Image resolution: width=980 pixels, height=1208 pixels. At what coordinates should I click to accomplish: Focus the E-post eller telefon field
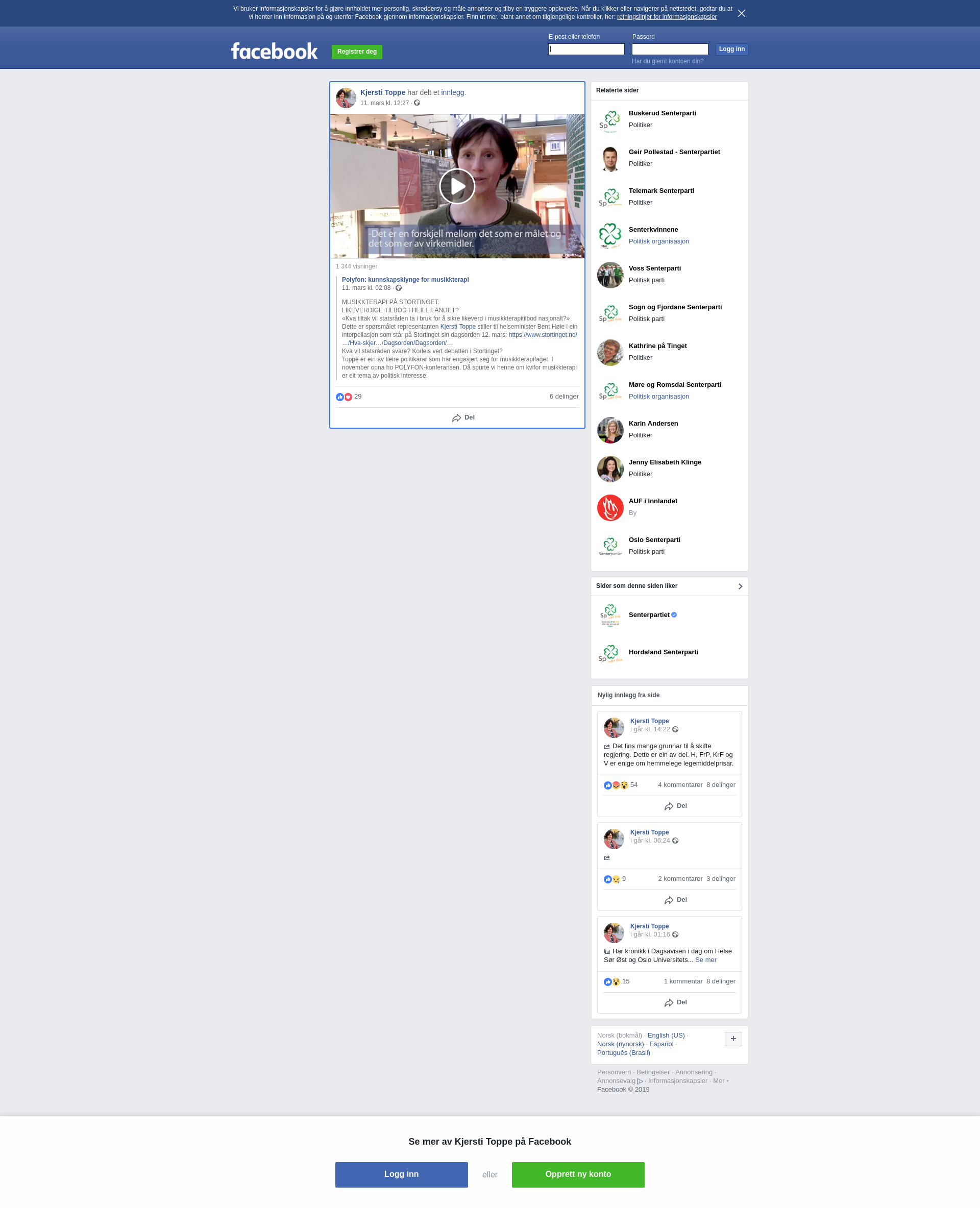tap(586, 49)
